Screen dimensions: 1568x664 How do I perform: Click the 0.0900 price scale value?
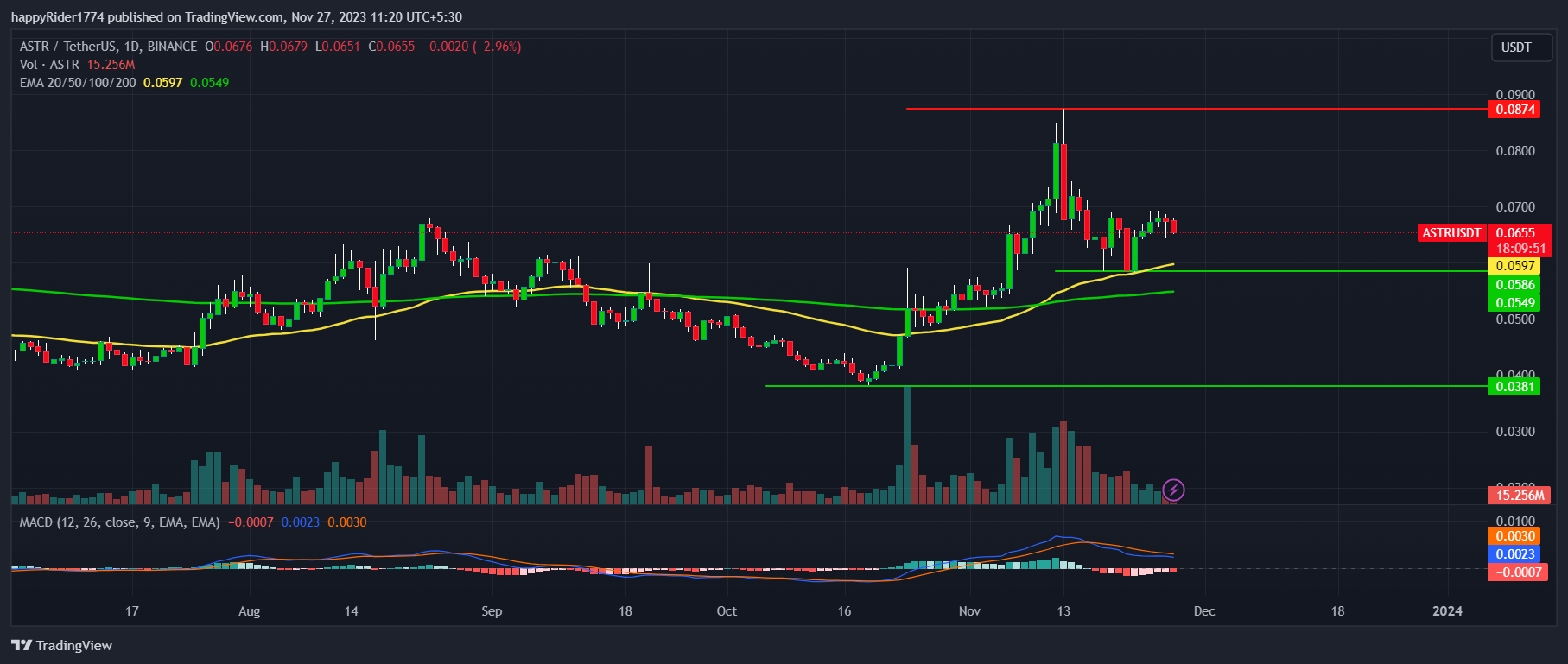tap(1515, 95)
